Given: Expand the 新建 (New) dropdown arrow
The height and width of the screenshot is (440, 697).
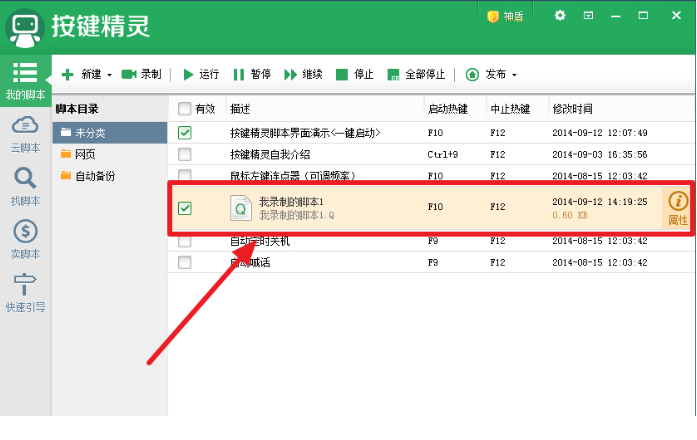Looking at the screenshot, I should (x=109, y=75).
